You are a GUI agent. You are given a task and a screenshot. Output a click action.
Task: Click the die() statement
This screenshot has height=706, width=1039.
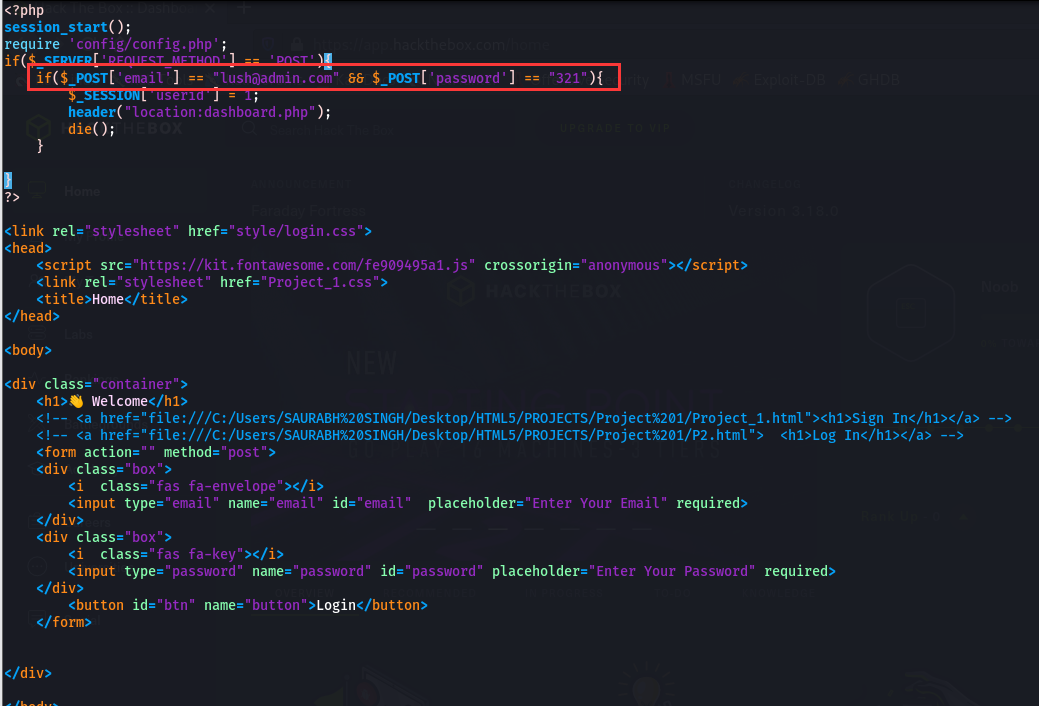click(x=92, y=129)
